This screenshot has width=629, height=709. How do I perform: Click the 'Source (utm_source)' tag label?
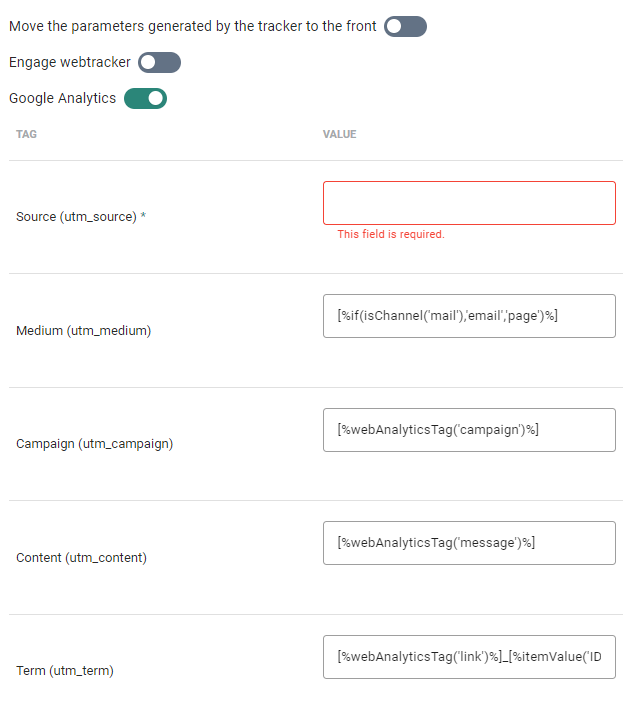tap(76, 216)
